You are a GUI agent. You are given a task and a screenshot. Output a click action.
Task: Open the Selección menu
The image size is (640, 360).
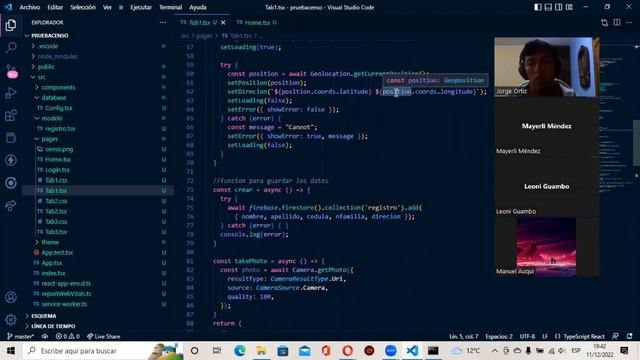point(83,7)
